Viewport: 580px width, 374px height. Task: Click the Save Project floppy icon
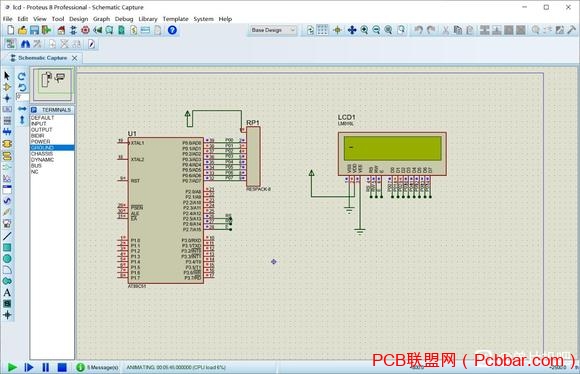34,30
